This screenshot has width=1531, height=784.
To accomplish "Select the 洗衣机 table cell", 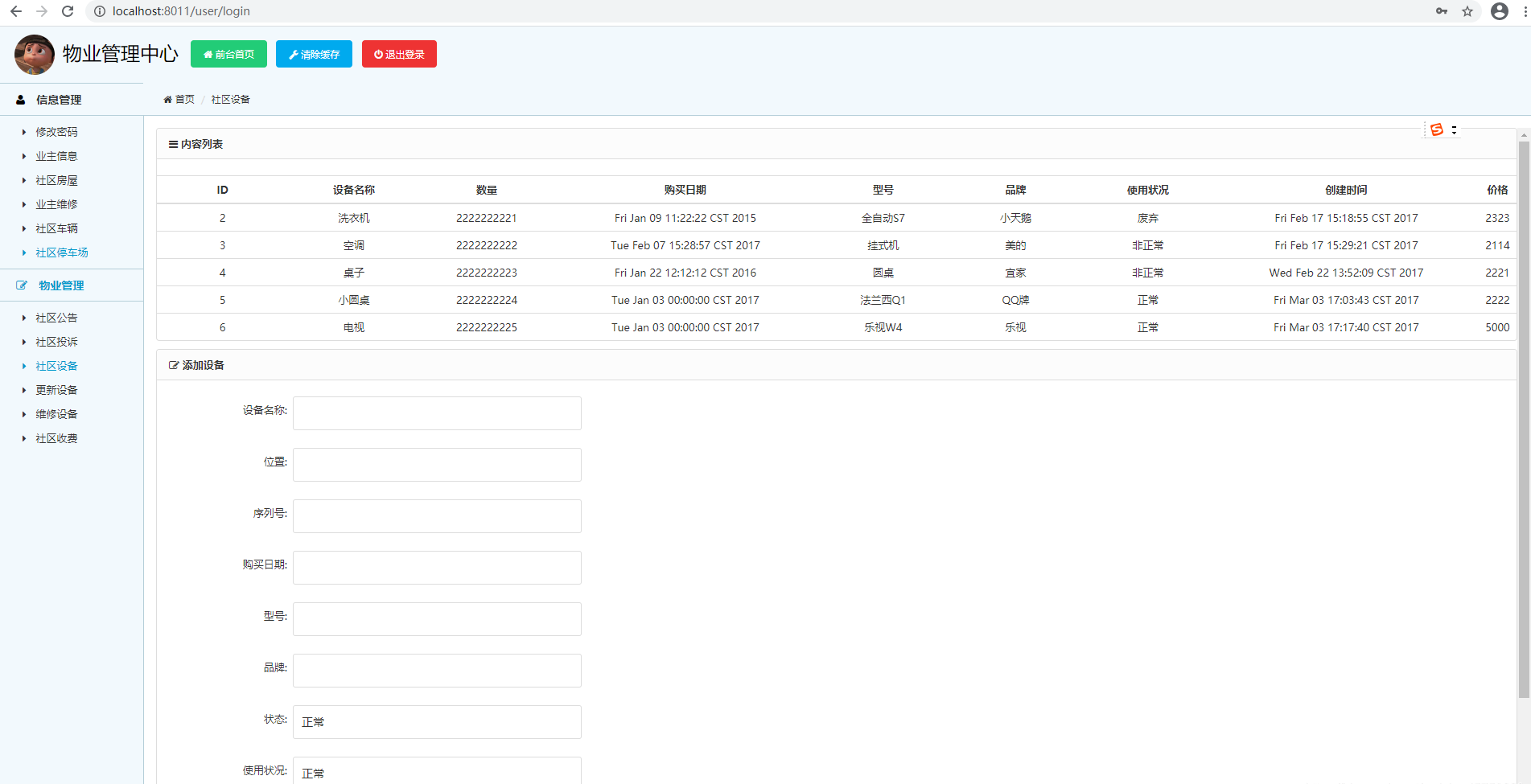I will (354, 218).
